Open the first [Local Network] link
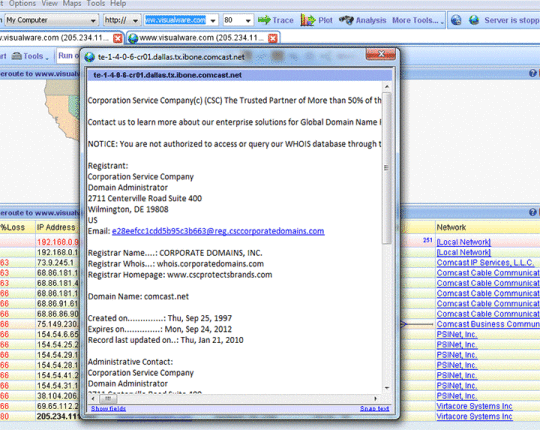 (464, 242)
